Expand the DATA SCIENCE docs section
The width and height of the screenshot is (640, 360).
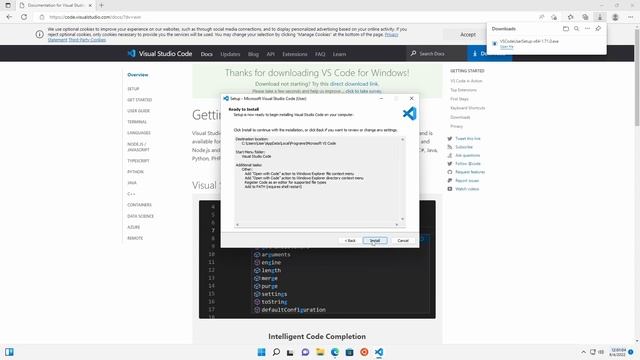click(x=140, y=216)
